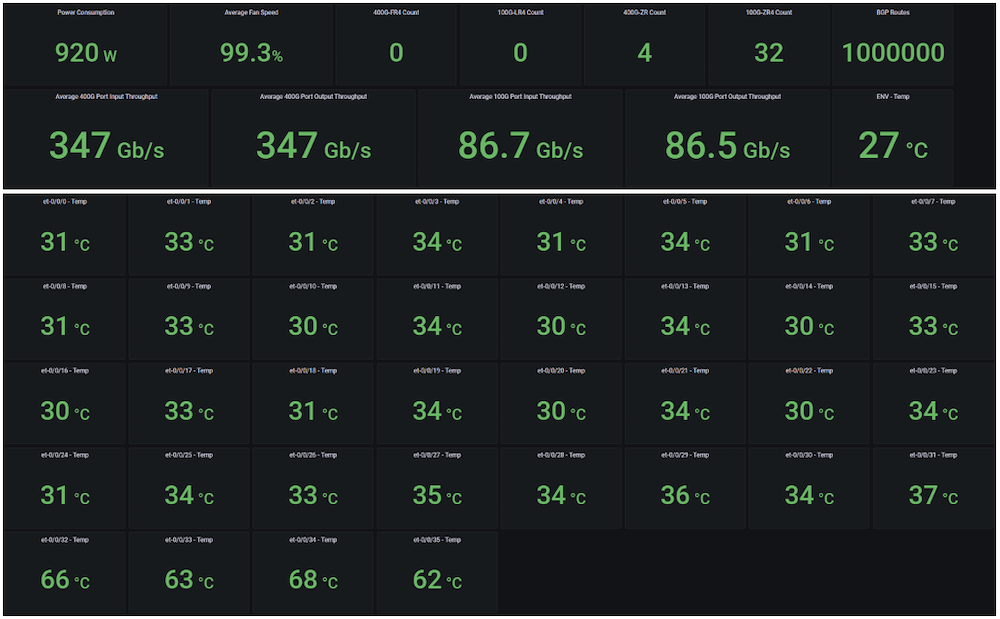Select the 37 °C reading for et-0/0/31
Viewport: 1000px width, 619px height.
(933, 495)
